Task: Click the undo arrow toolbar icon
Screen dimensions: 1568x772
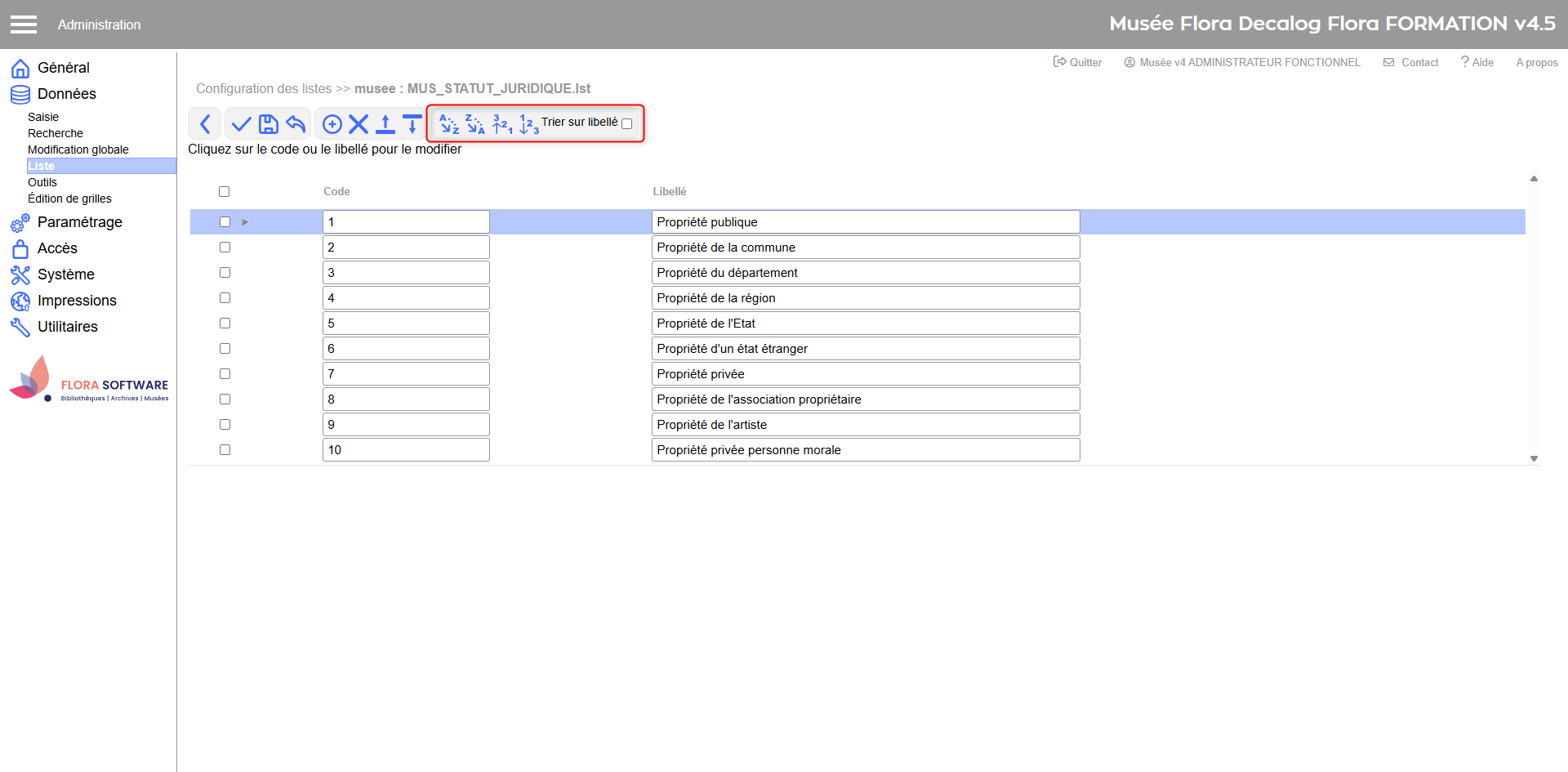Action: click(296, 124)
